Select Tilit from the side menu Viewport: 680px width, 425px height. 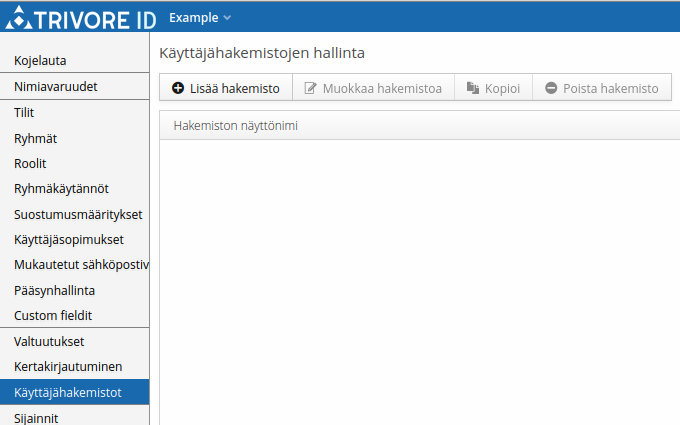click(24, 113)
